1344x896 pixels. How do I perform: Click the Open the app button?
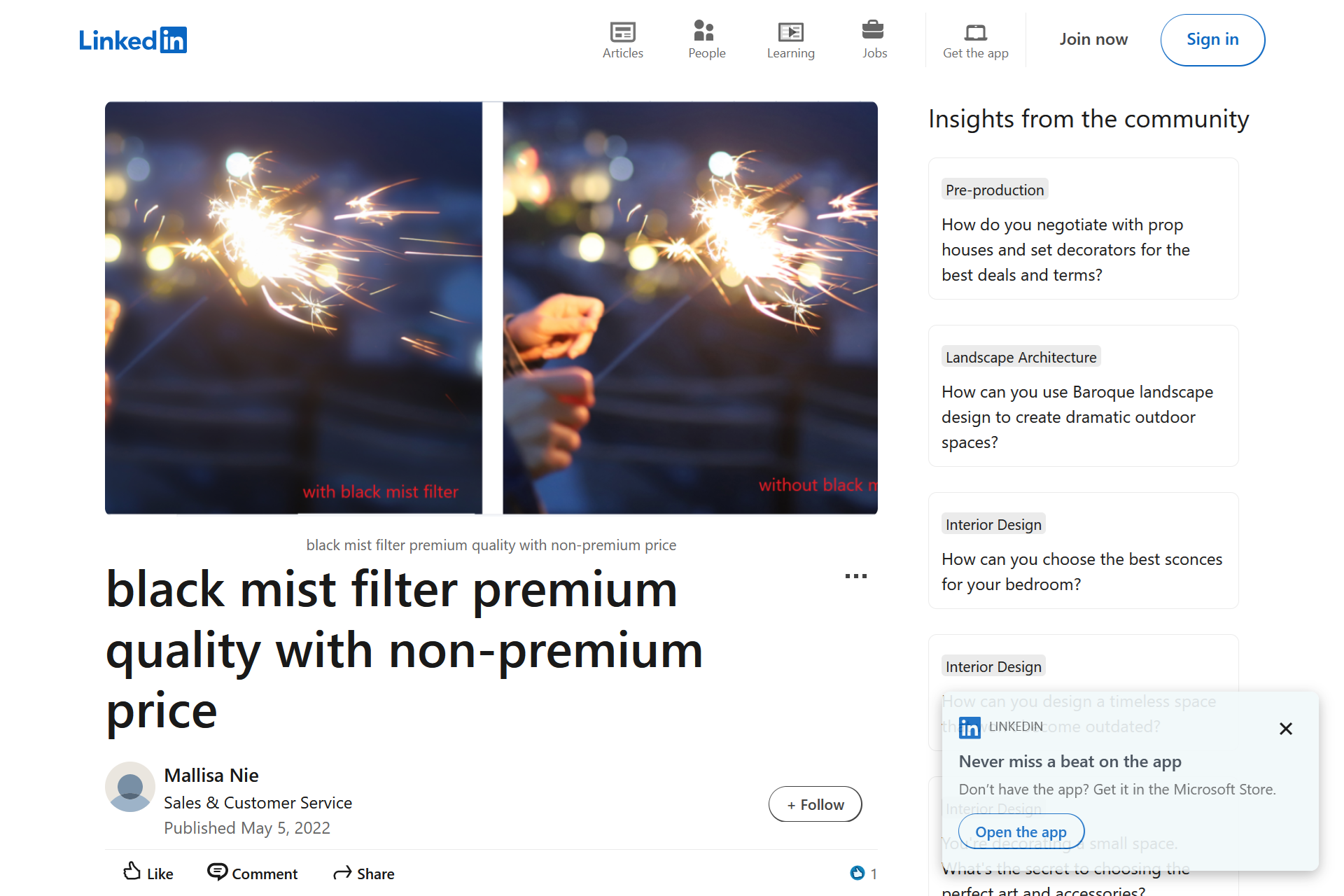click(x=1021, y=832)
